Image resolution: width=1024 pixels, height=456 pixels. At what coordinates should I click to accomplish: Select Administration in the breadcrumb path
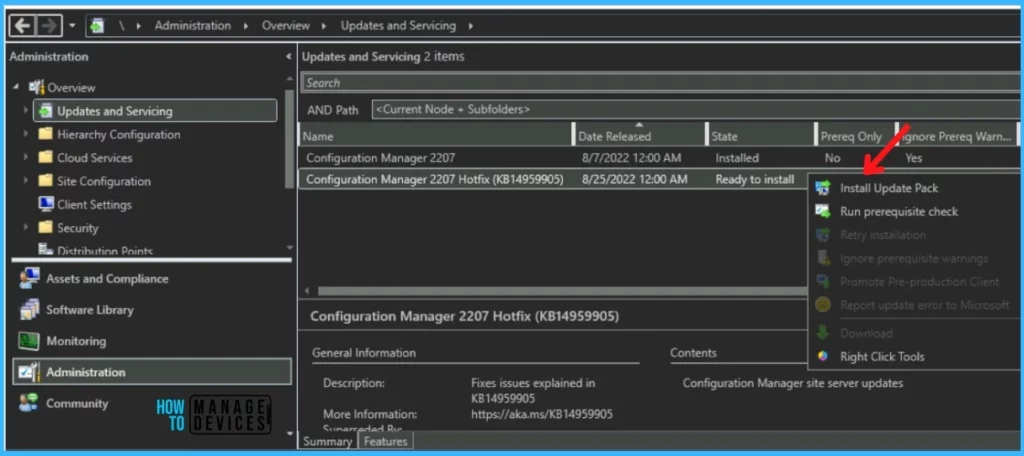point(193,26)
